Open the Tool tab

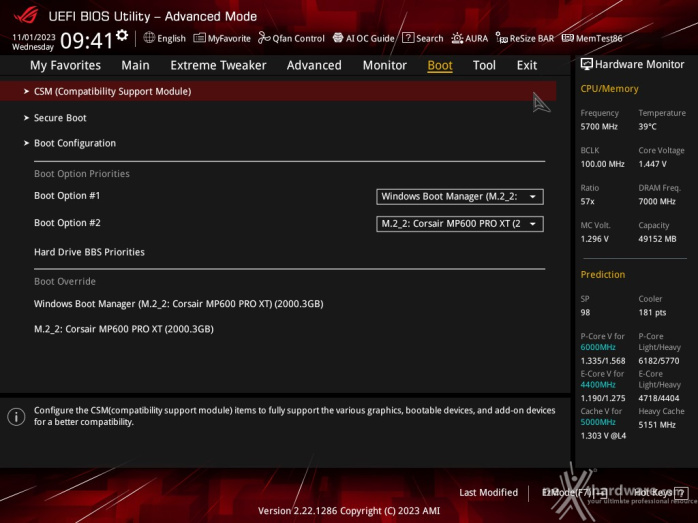[484, 65]
